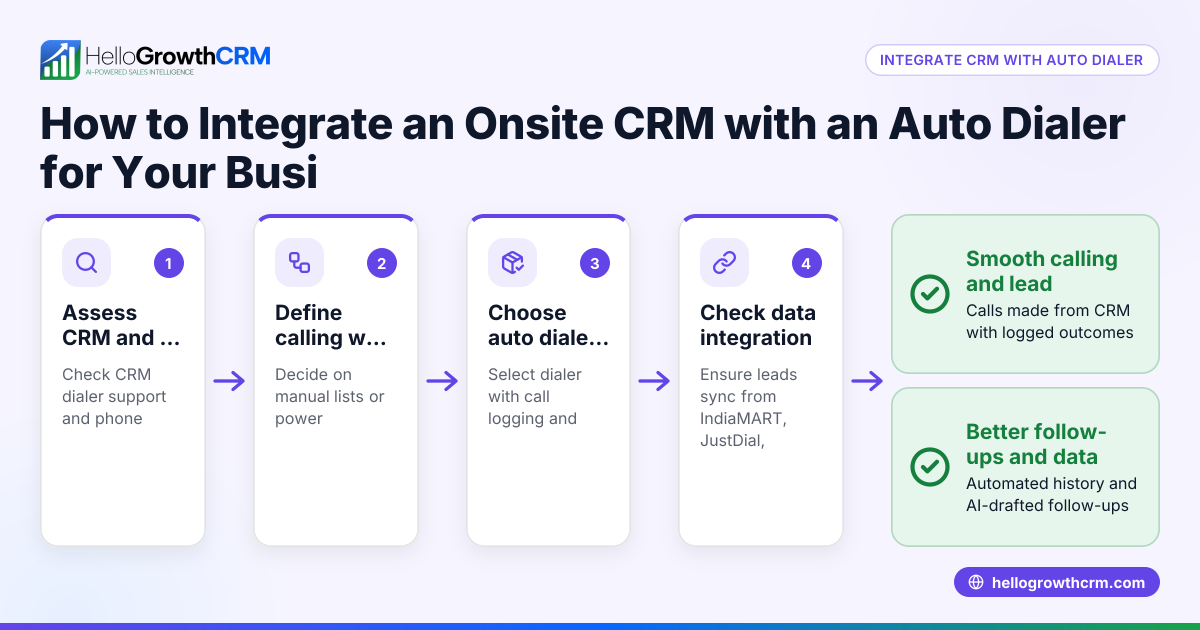Click the globe icon beside hellogrowthcrm.com

pyautogui.click(x=976, y=582)
